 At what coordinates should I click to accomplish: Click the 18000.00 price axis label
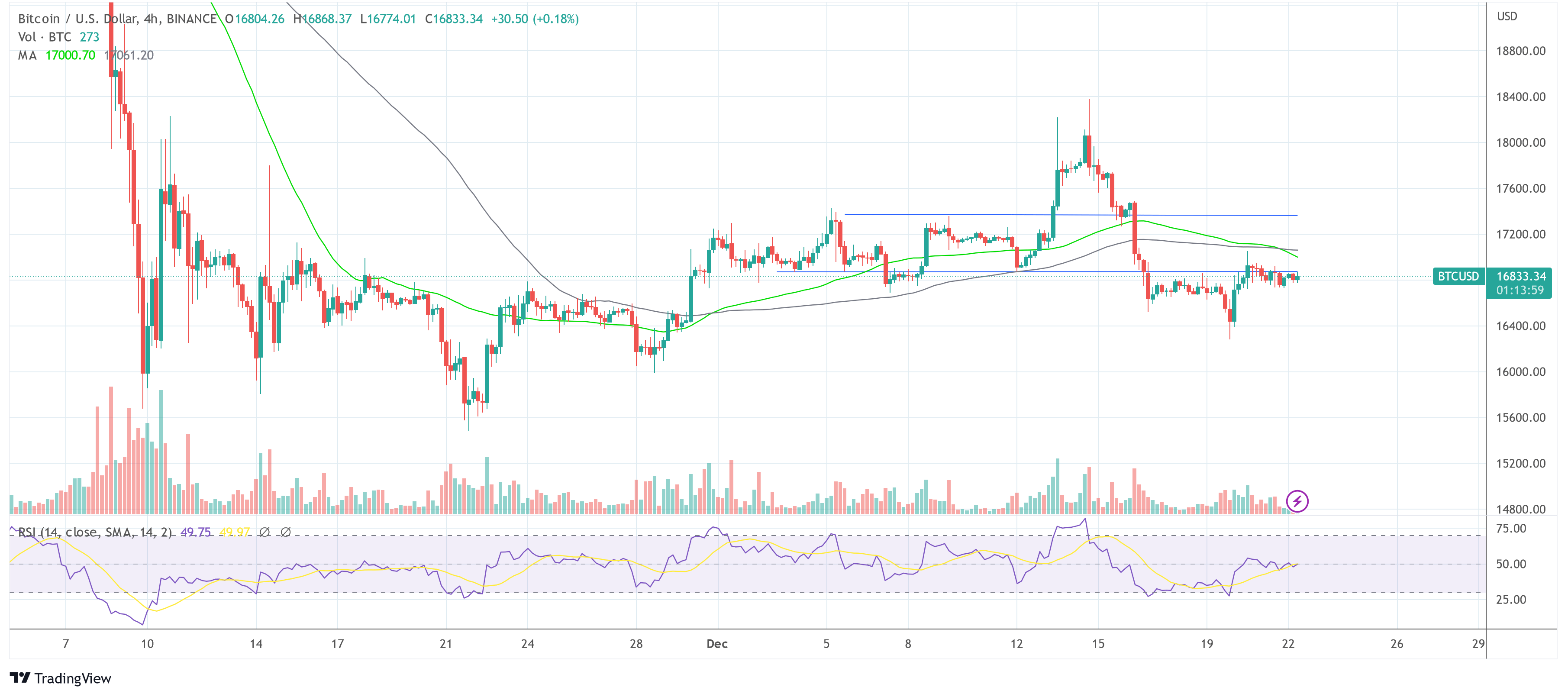(x=1520, y=142)
